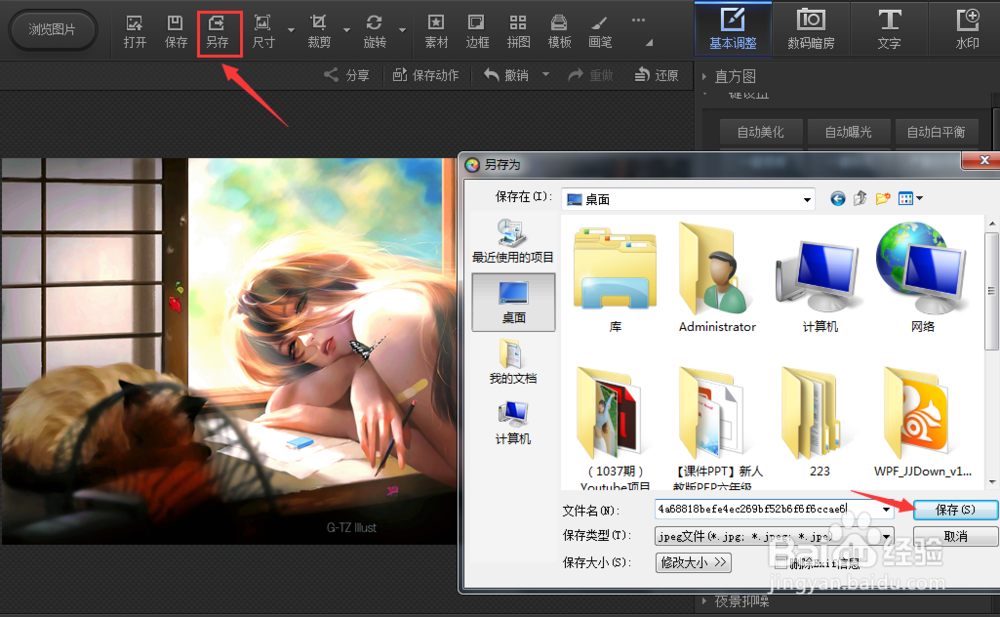Screen dimensions: 1000x617
Task: Select the 旋转 rotate tool
Action: (374, 32)
